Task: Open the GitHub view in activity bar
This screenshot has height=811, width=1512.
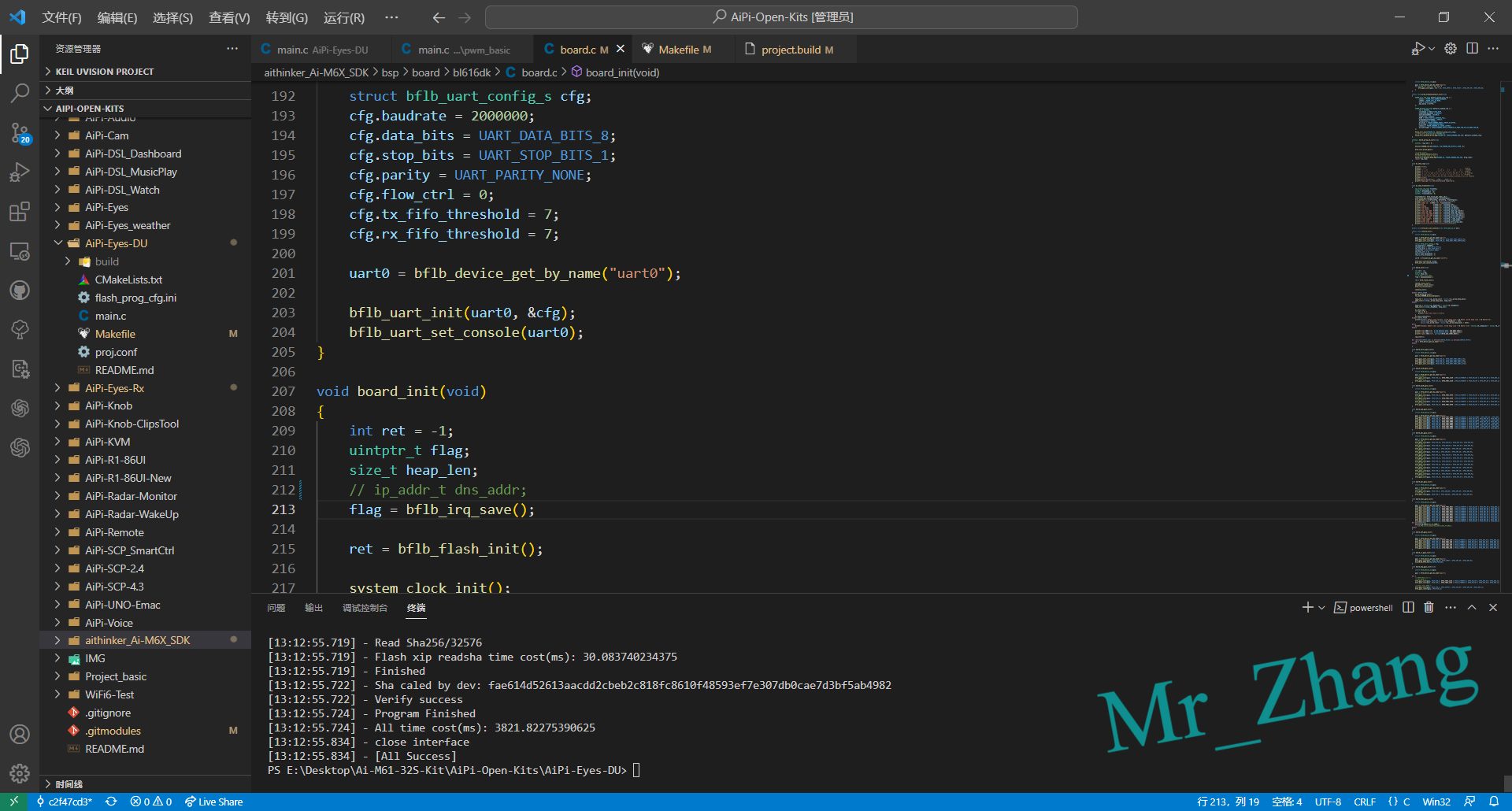Action: pos(20,291)
